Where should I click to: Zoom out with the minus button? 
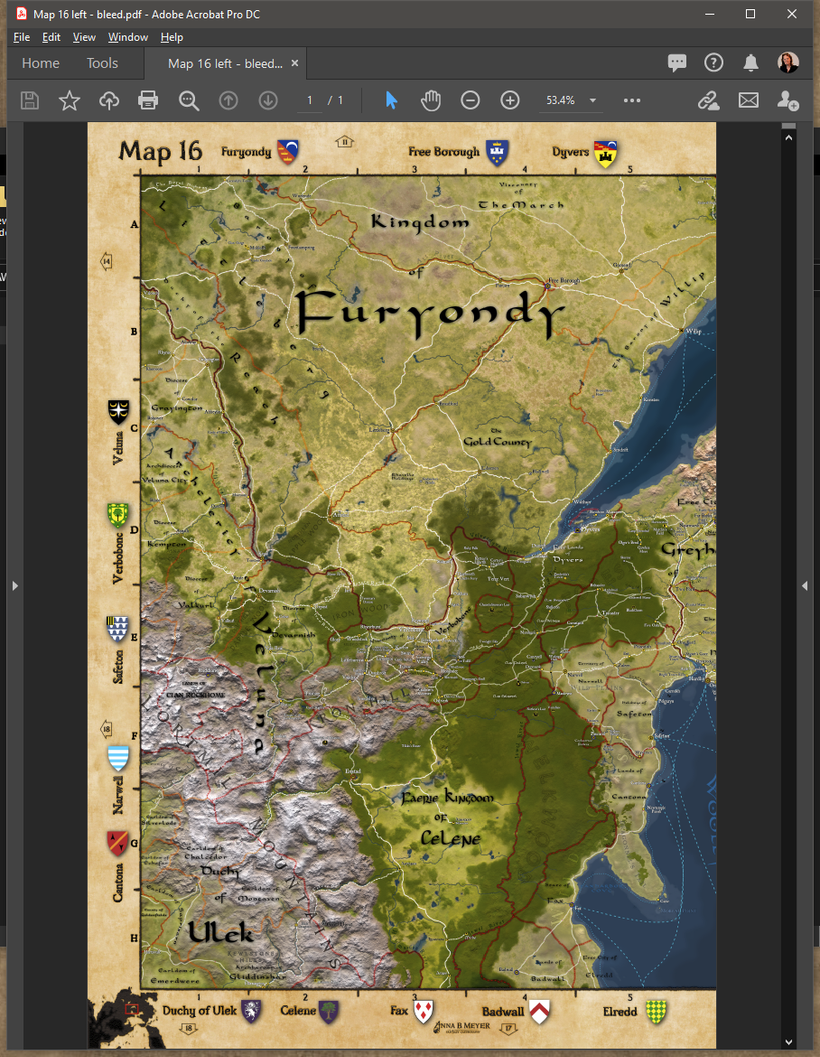pos(470,100)
